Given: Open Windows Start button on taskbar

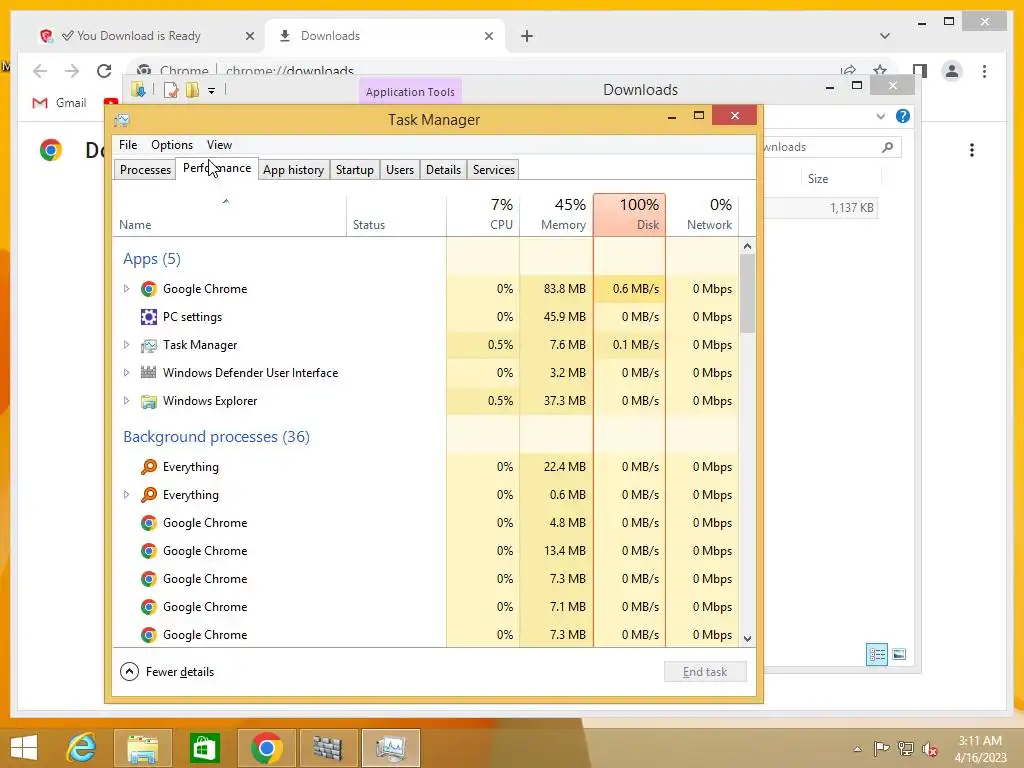Looking at the screenshot, I should click(x=24, y=748).
